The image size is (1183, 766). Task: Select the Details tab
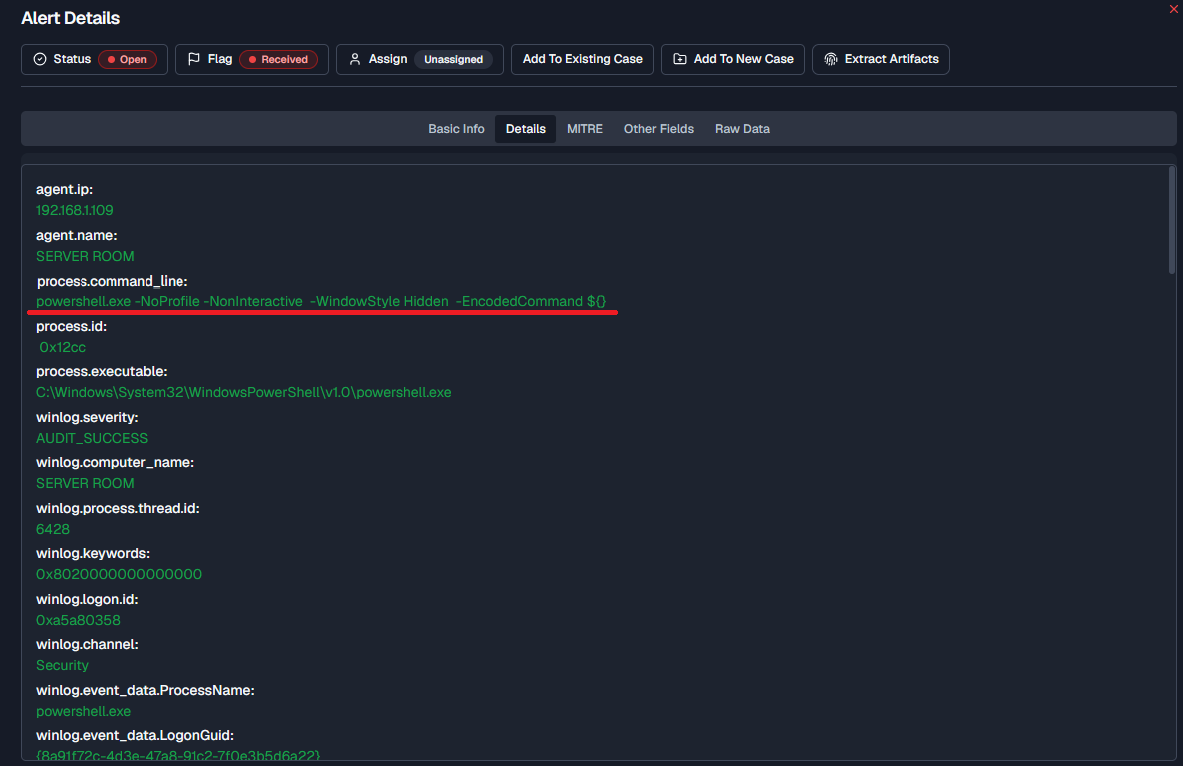[x=526, y=129]
